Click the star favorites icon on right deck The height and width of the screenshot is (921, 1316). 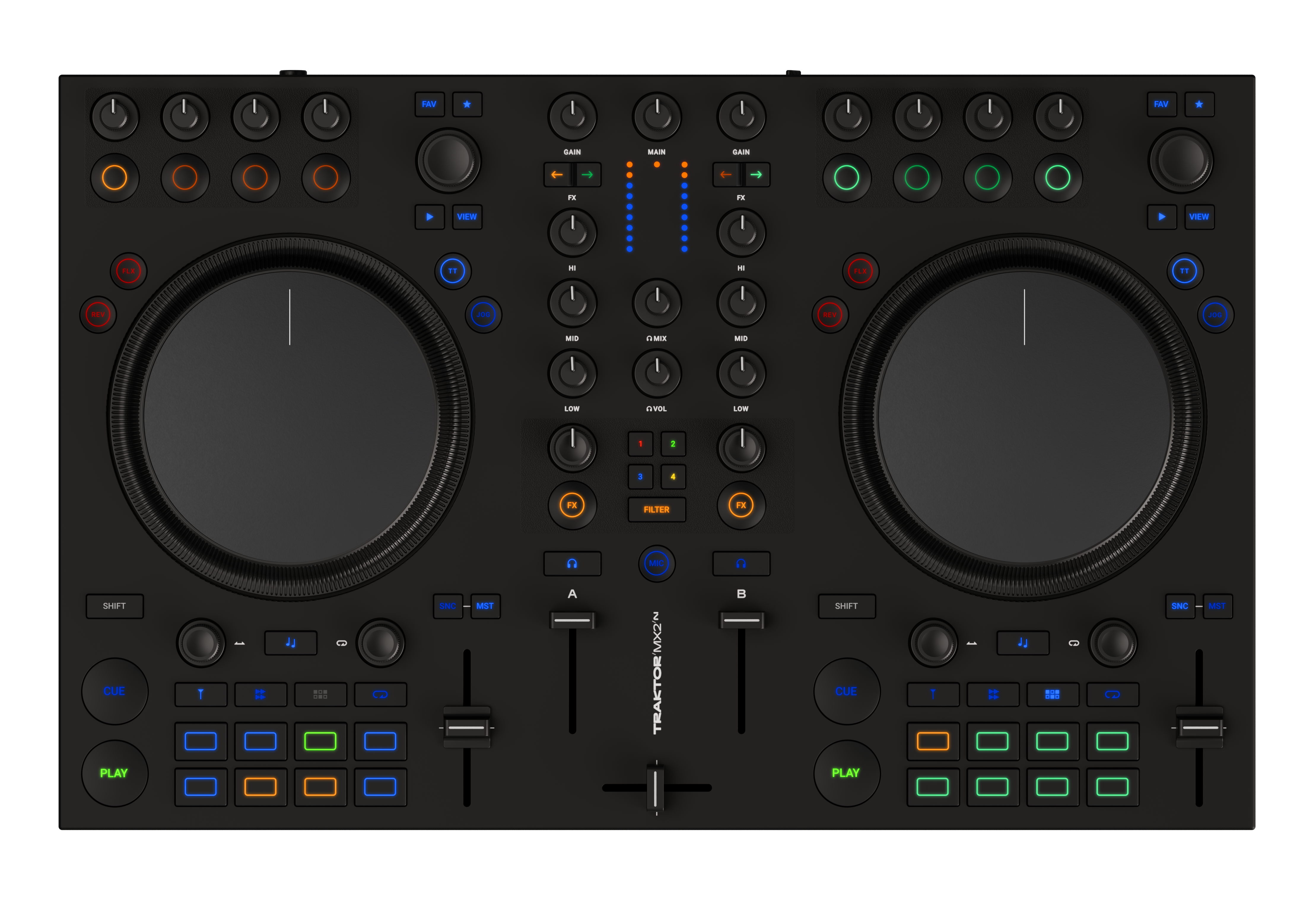[1199, 104]
